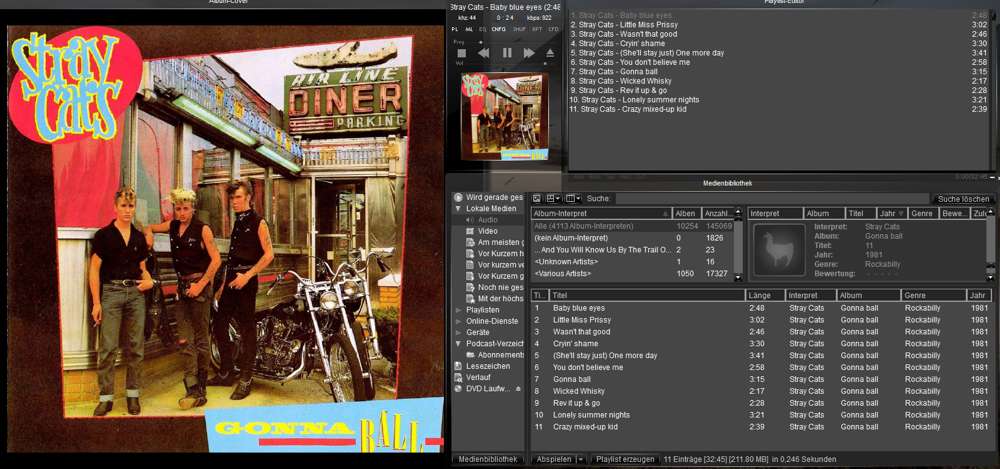Click the album art view icon beside search
Viewport: 1000px width, 469px height.
[x=536, y=199]
